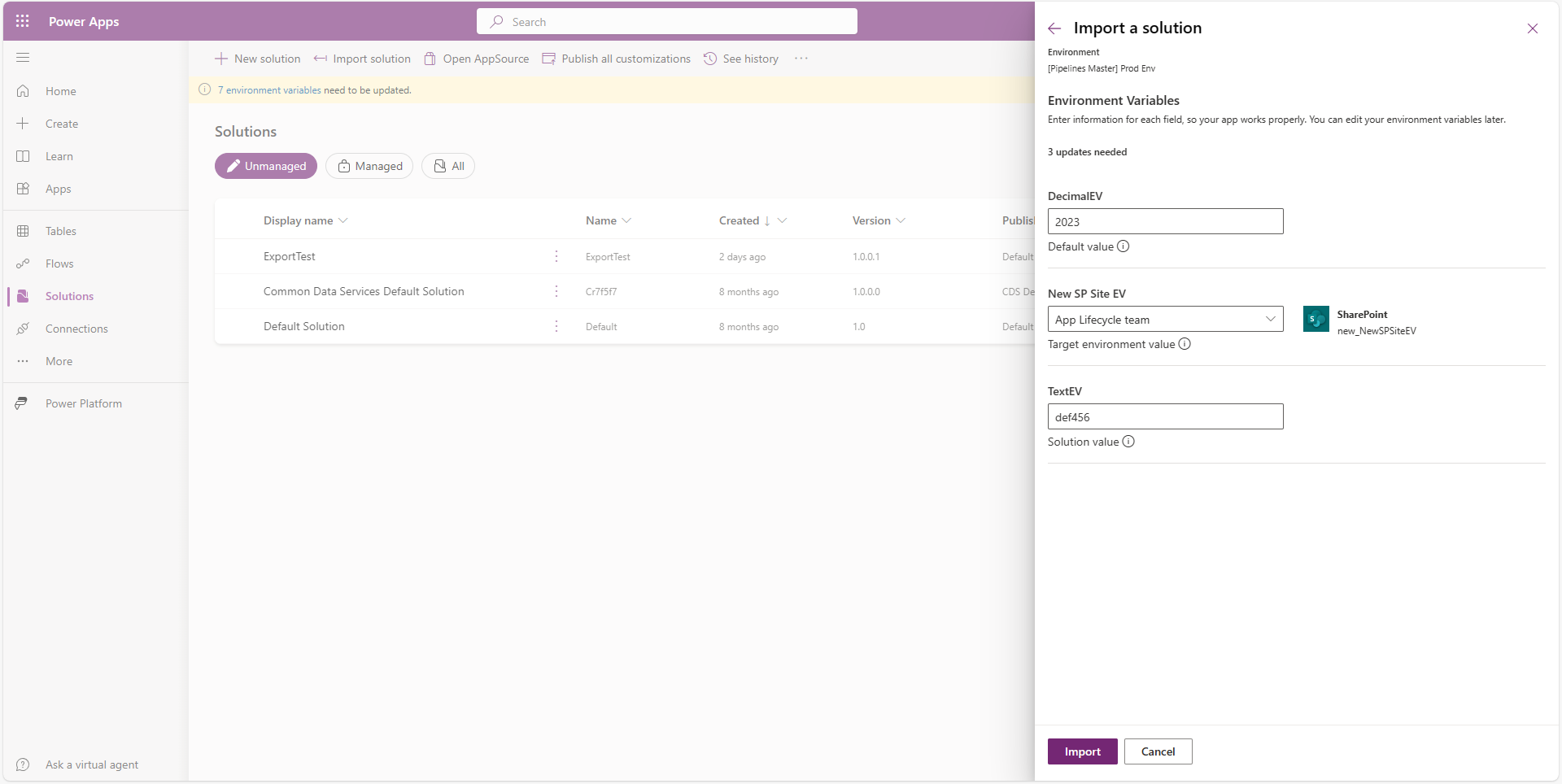The width and height of the screenshot is (1562, 784).
Task: Enable the Unmanaged filter pill
Action: point(265,165)
